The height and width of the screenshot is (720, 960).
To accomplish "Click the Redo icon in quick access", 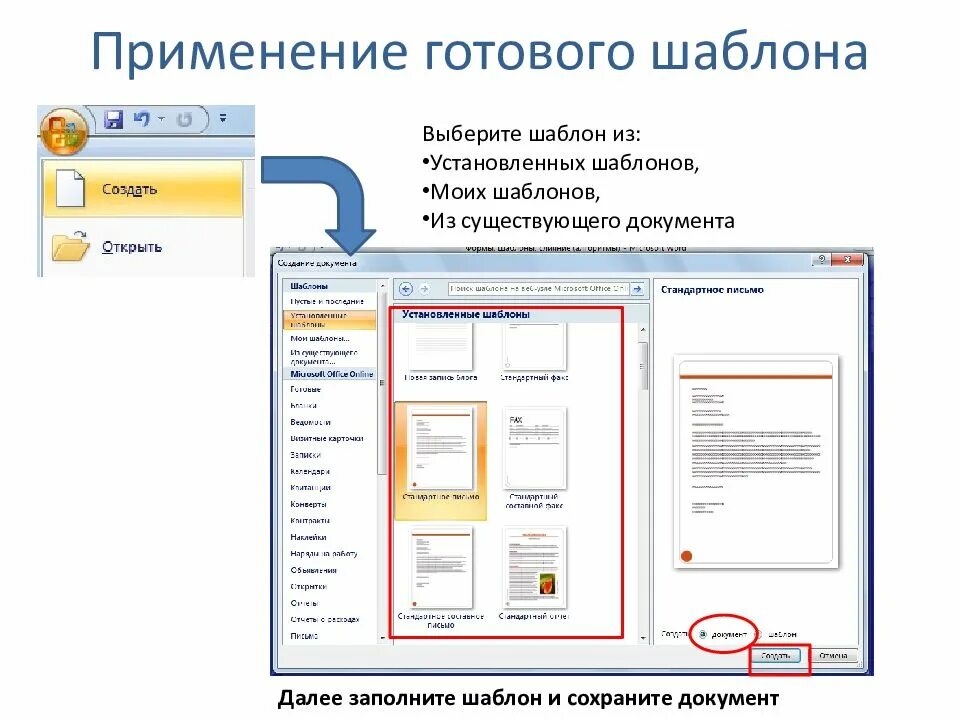I will [x=184, y=119].
